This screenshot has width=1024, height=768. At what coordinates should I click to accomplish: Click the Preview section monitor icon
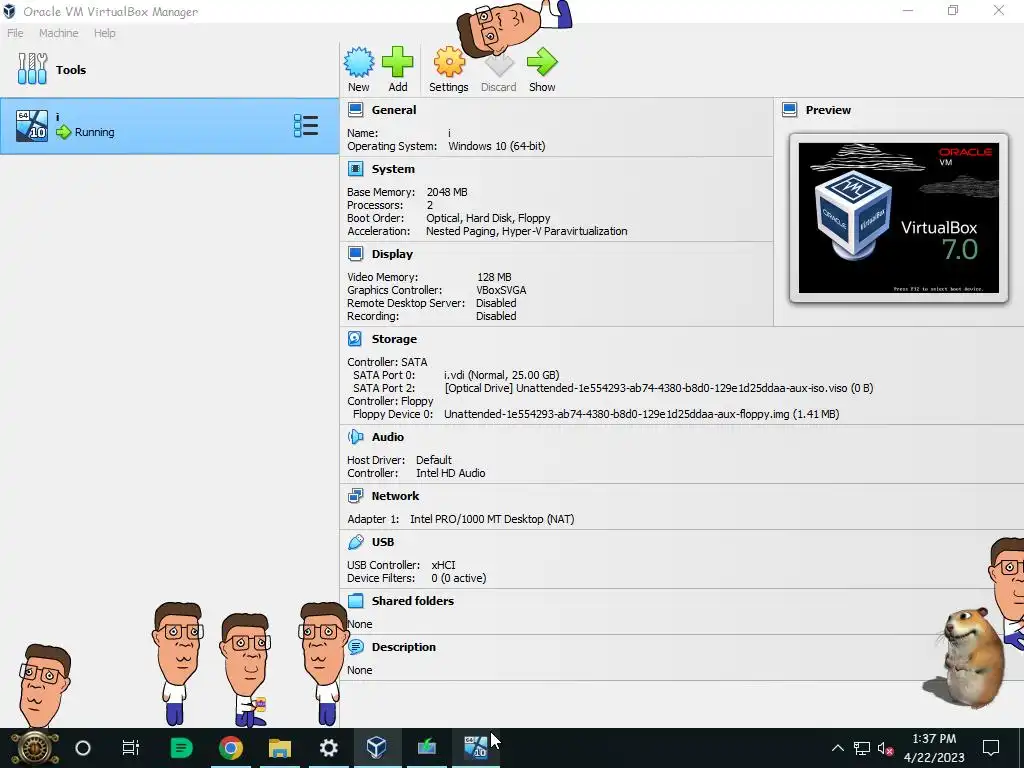point(790,110)
